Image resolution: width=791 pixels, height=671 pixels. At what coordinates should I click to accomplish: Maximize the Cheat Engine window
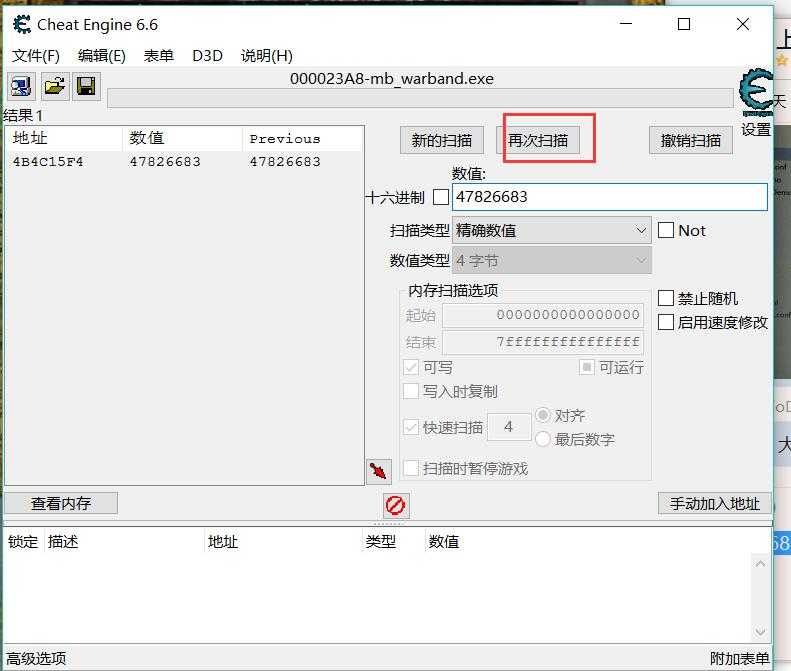click(x=684, y=24)
